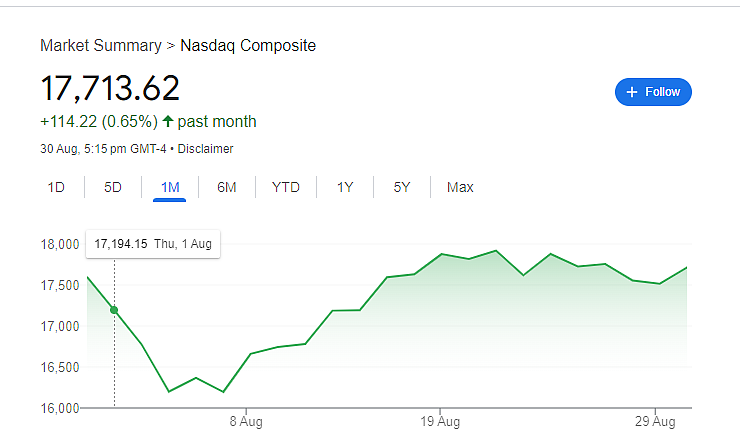Click the 19 Aug date axis label

click(x=440, y=421)
